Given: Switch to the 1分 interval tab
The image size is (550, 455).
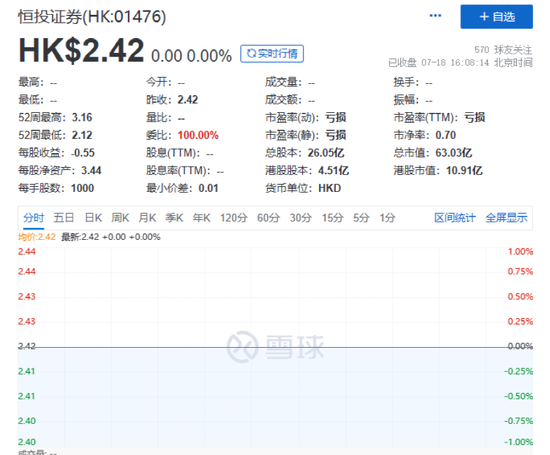Looking at the screenshot, I should 387,218.
